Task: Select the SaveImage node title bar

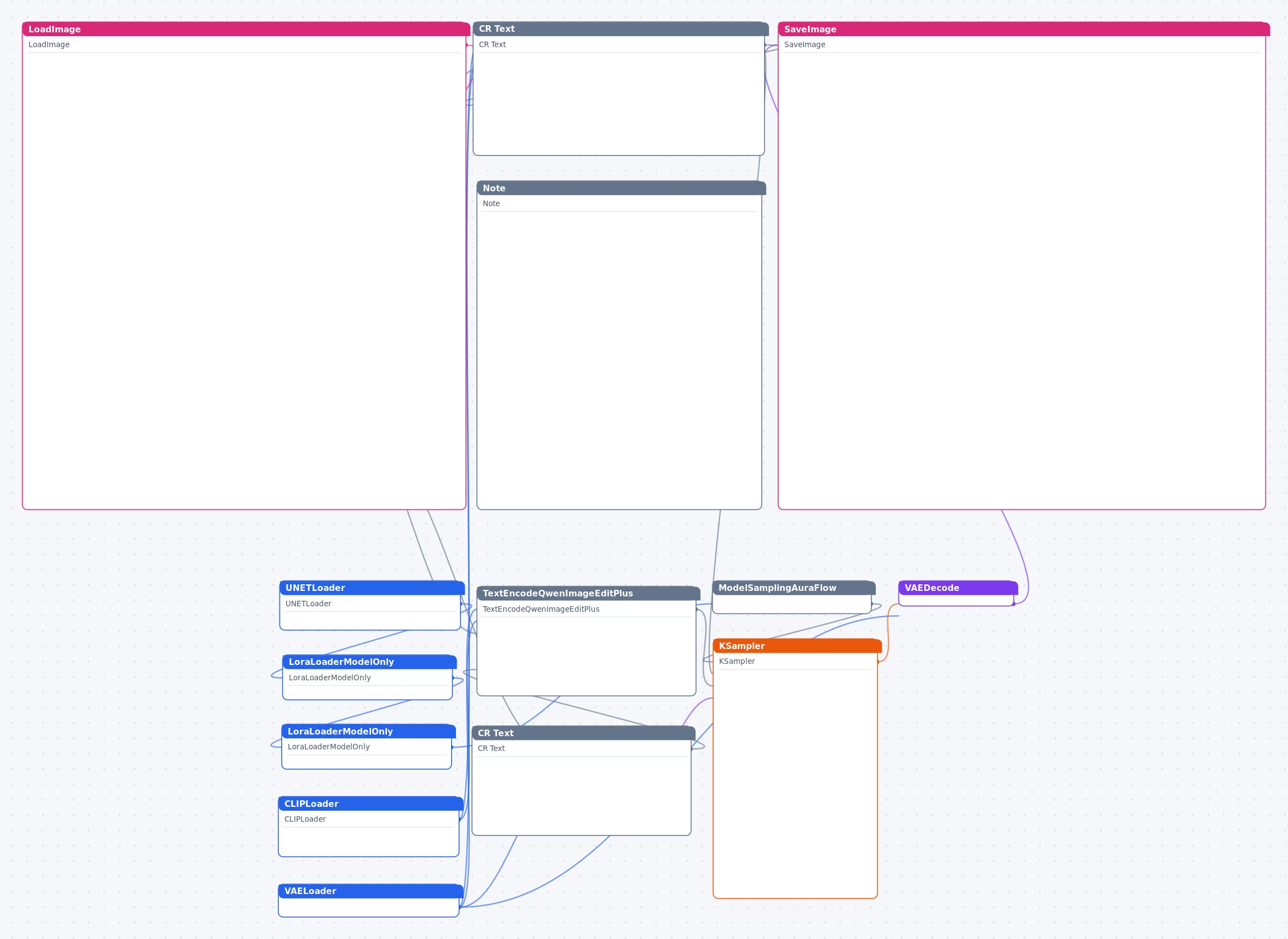Action: coord(1024,29)
